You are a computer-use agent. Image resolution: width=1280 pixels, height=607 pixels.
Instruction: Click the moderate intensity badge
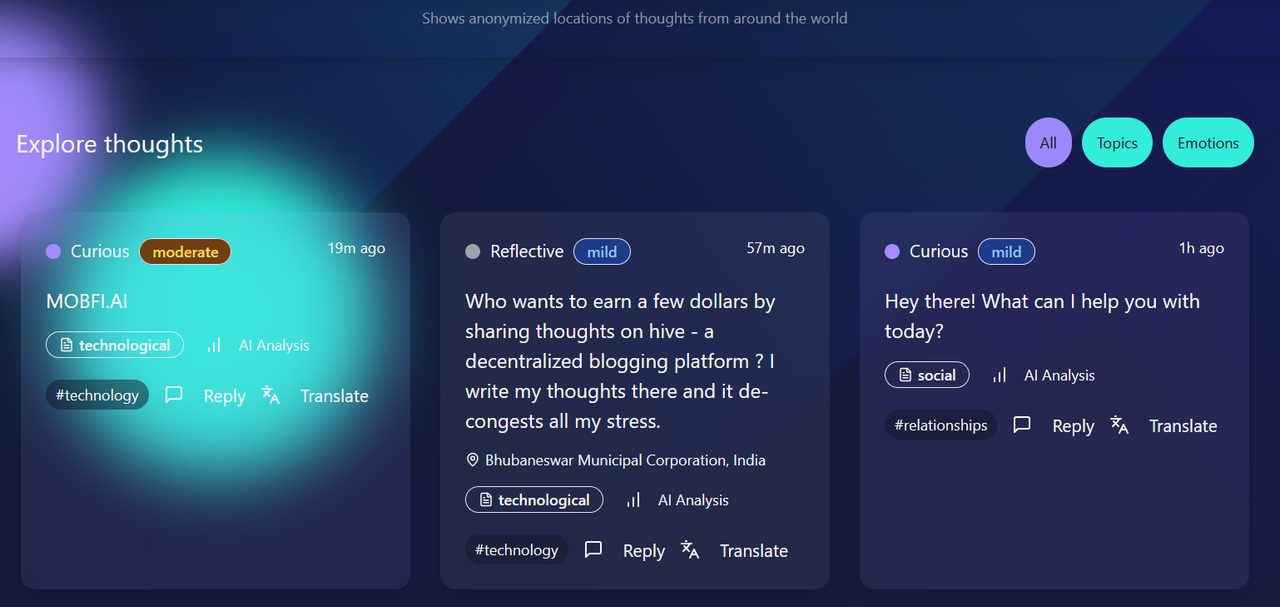[185, 252]
